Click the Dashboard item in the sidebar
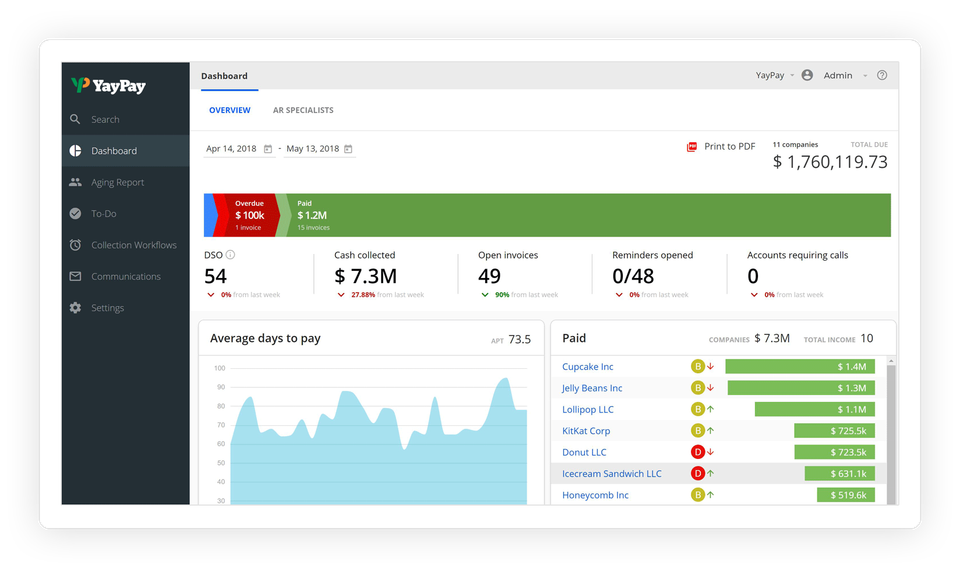This screenshot has height=568, width=960. point(114,151)
